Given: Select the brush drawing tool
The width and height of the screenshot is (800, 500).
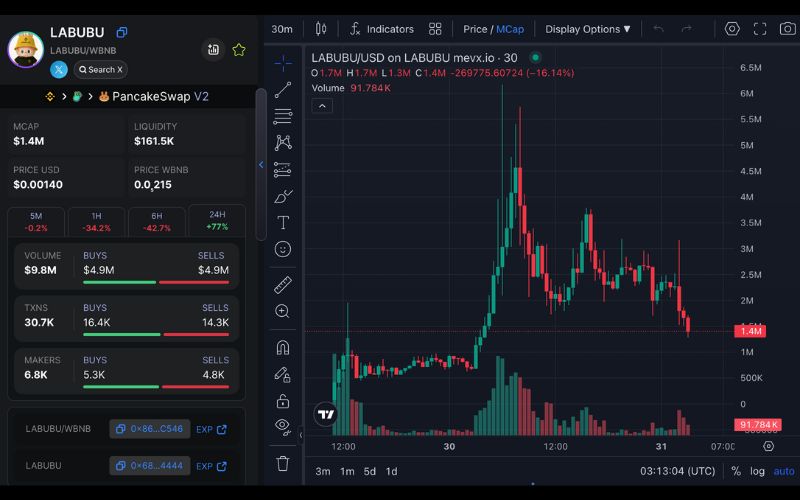Looking at the screenshot, I should 283,196.
